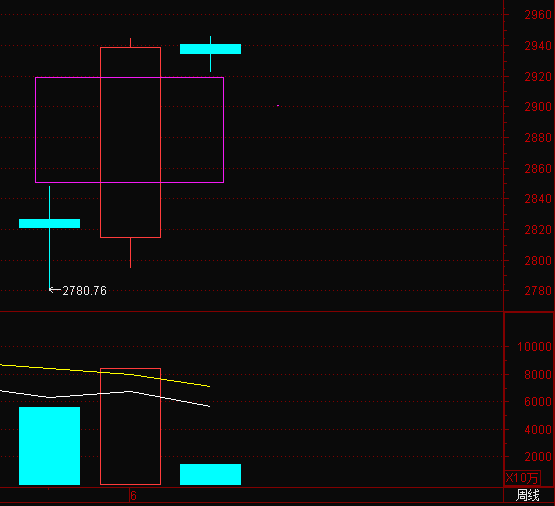Click the 2780 price axis label
The width and height of the screenshot is (555, 506).
(538, 291)
